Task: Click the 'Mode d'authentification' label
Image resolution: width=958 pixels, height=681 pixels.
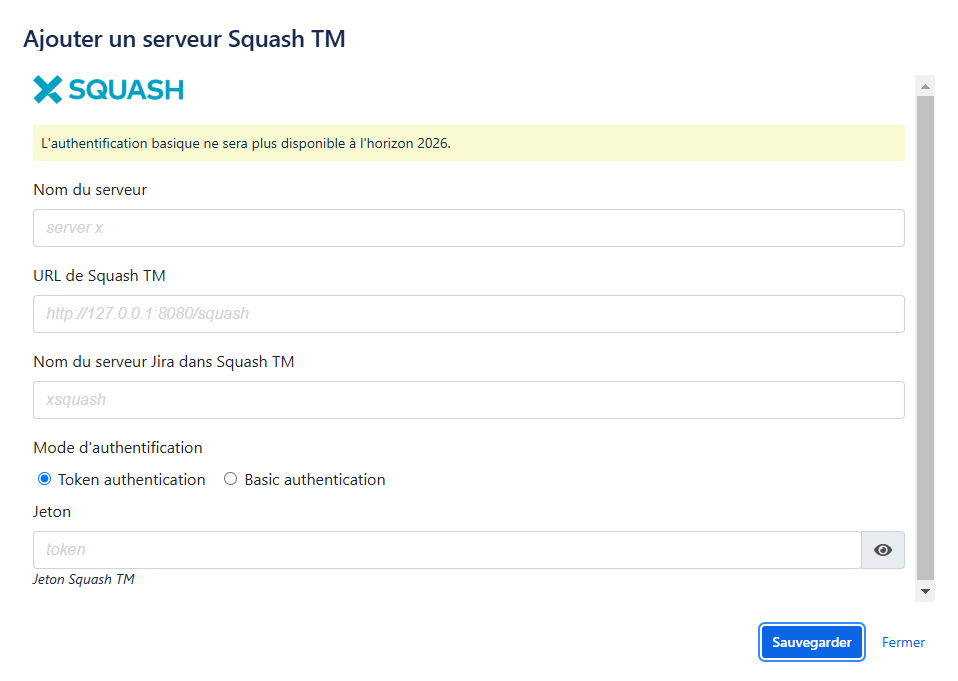Action: (118, 447)
